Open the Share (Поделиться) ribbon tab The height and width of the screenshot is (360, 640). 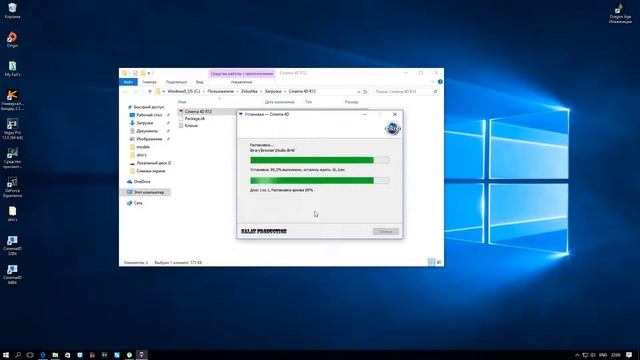176,82
